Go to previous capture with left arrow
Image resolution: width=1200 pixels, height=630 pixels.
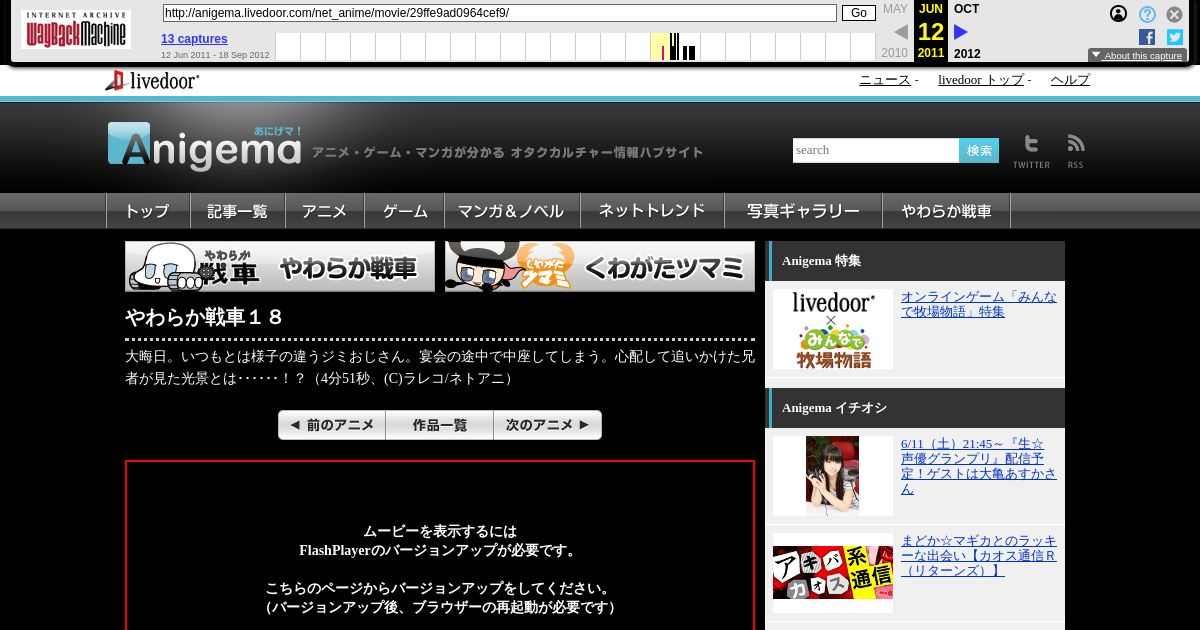[x=901, y=32]
